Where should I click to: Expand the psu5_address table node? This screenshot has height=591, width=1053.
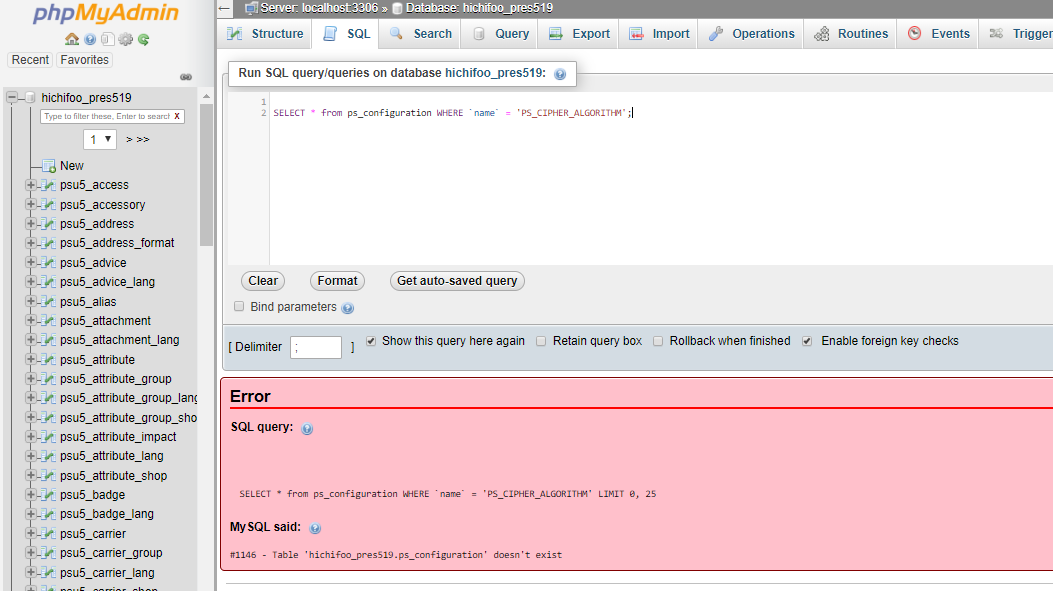(x=31, y=224)
